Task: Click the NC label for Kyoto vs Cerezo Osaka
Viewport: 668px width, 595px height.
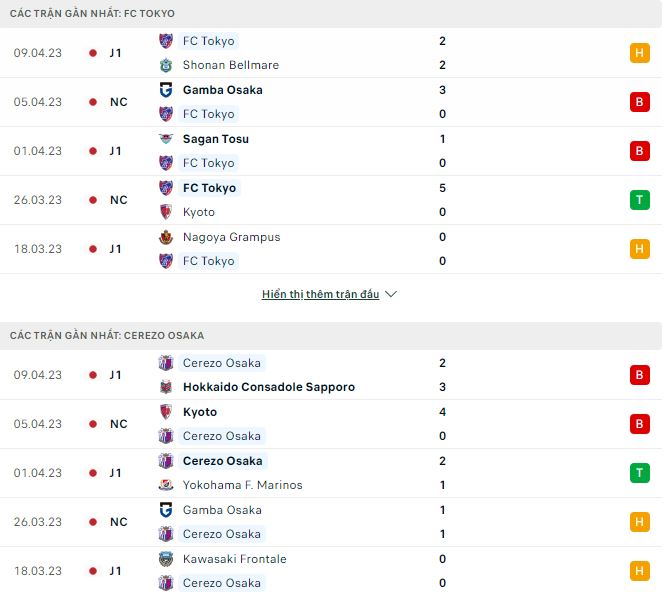Action: coord(118,424)
